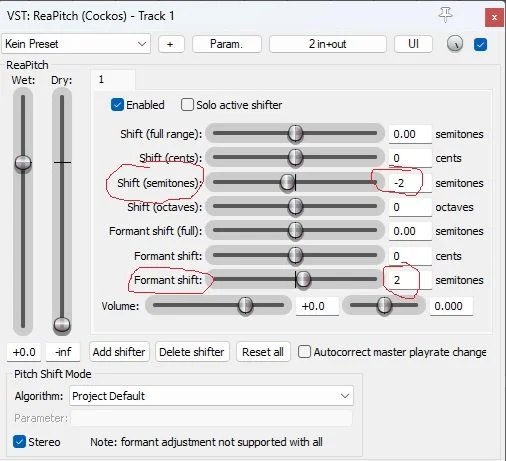Click the Volume slider handle

click(x=245, y=305)
